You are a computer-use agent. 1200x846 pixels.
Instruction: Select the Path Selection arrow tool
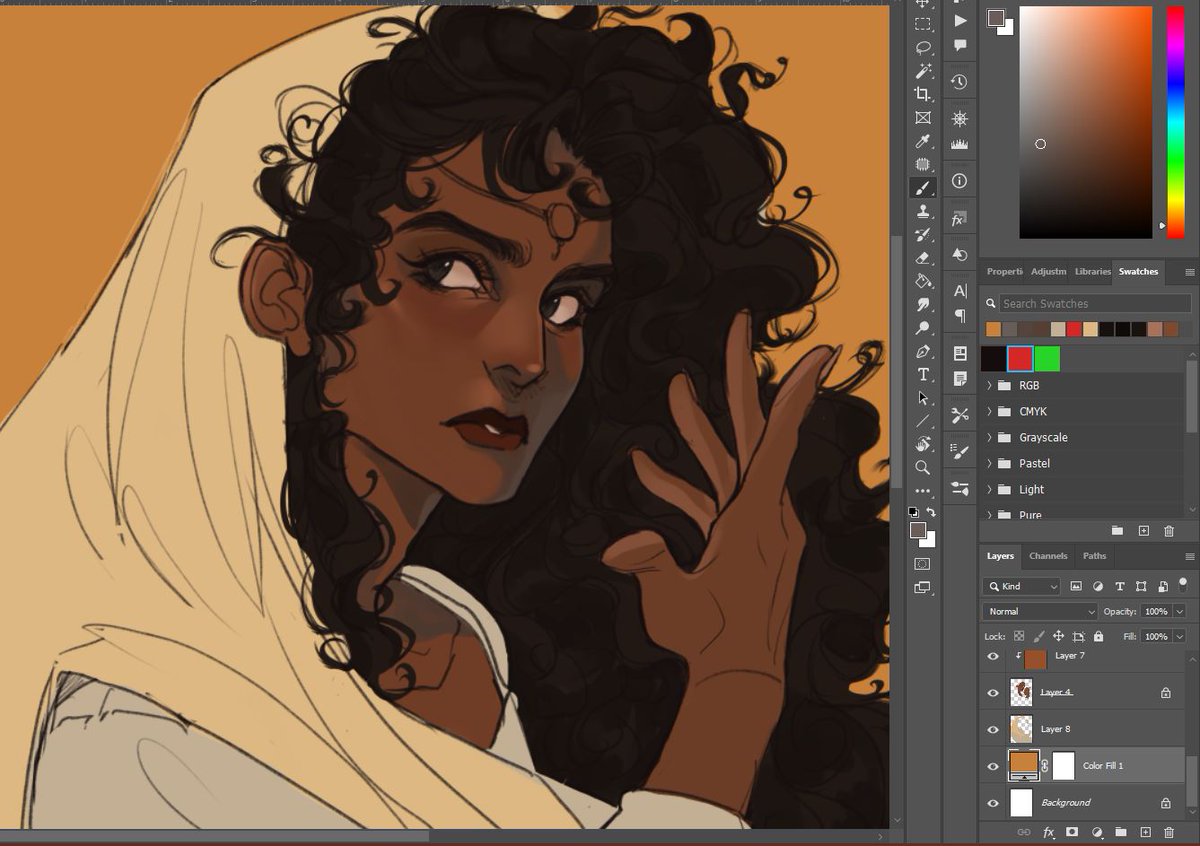click(923, 398)
